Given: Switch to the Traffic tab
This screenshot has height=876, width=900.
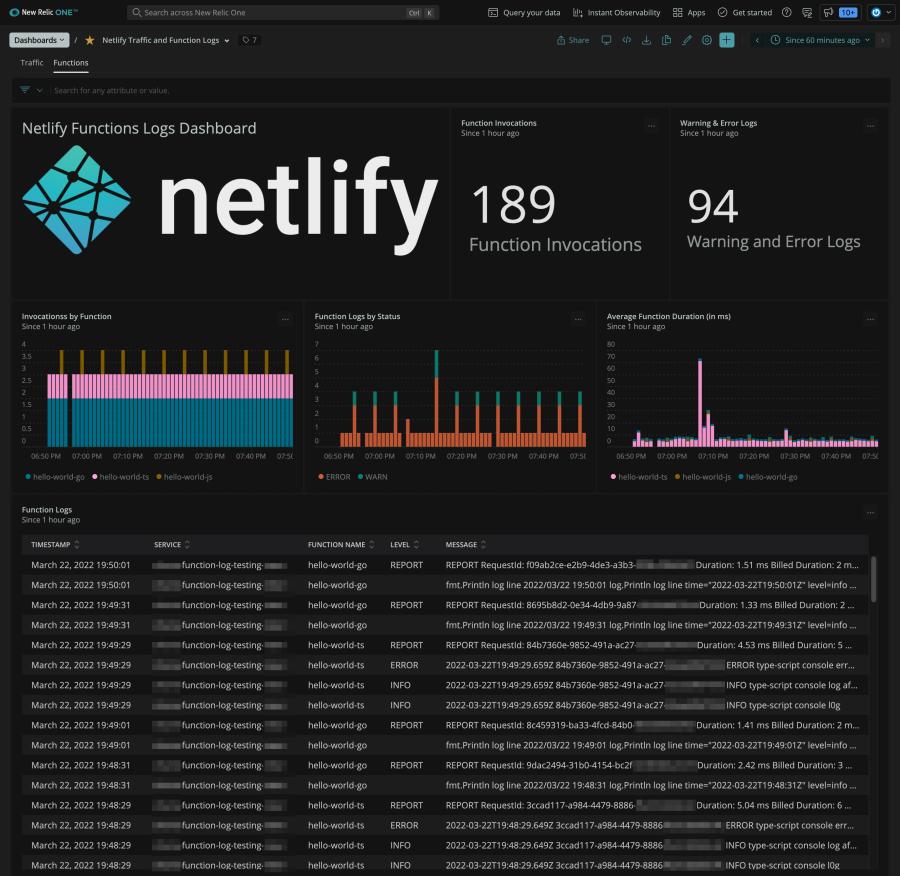Looking at the screenshot, I should tap(31, 62).
